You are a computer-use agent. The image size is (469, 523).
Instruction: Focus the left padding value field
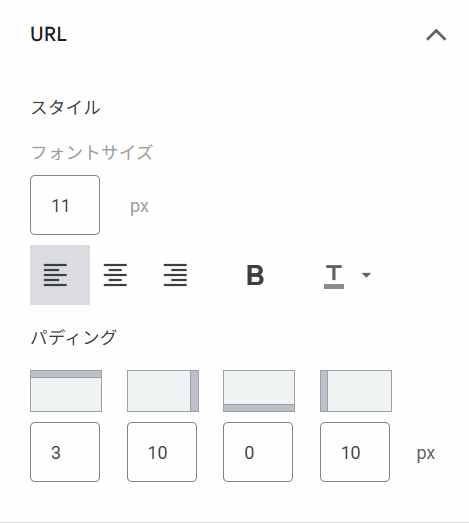355,452
